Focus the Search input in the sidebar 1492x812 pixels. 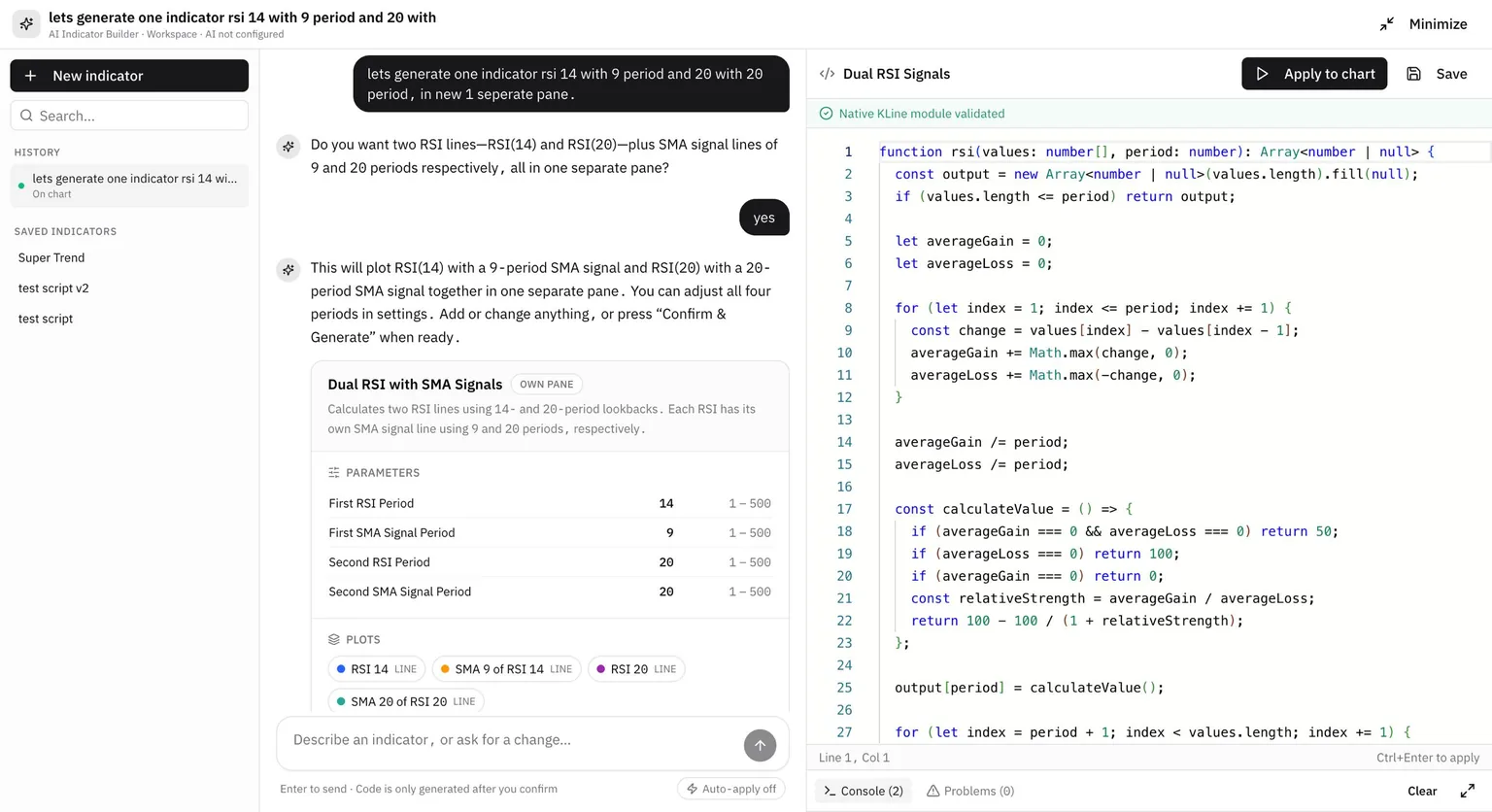coord(129,116)
